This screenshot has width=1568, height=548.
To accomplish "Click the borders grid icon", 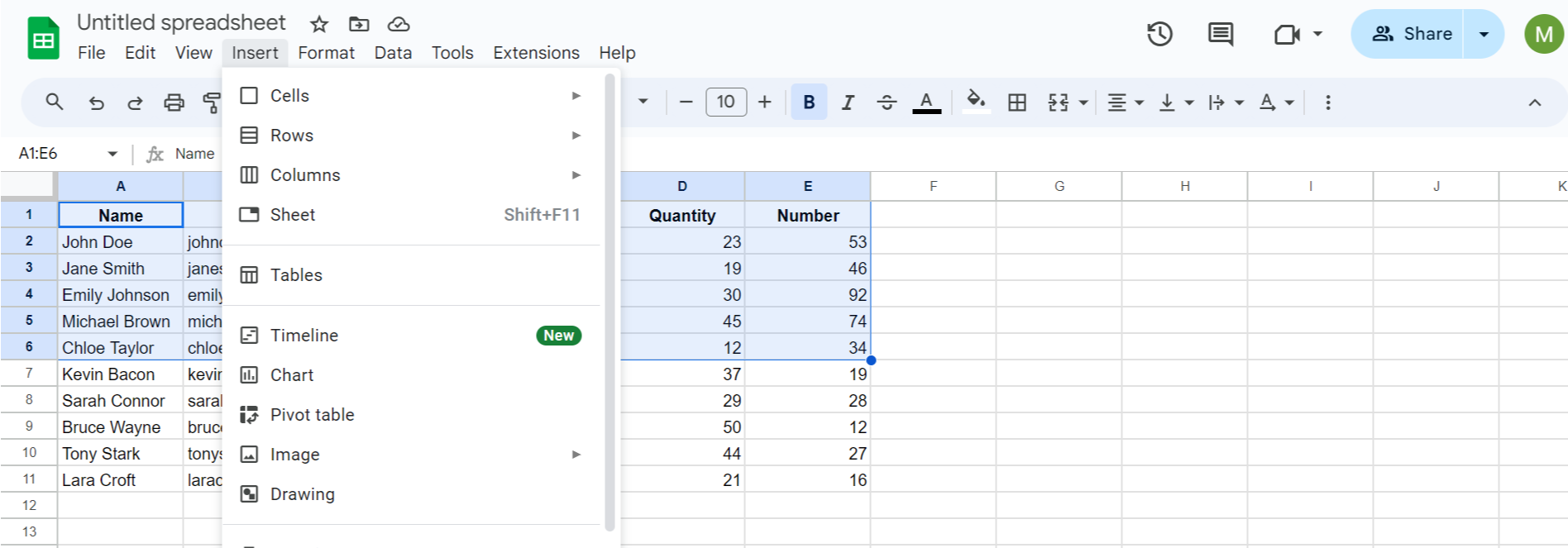I will click(x=1017, y=102).
